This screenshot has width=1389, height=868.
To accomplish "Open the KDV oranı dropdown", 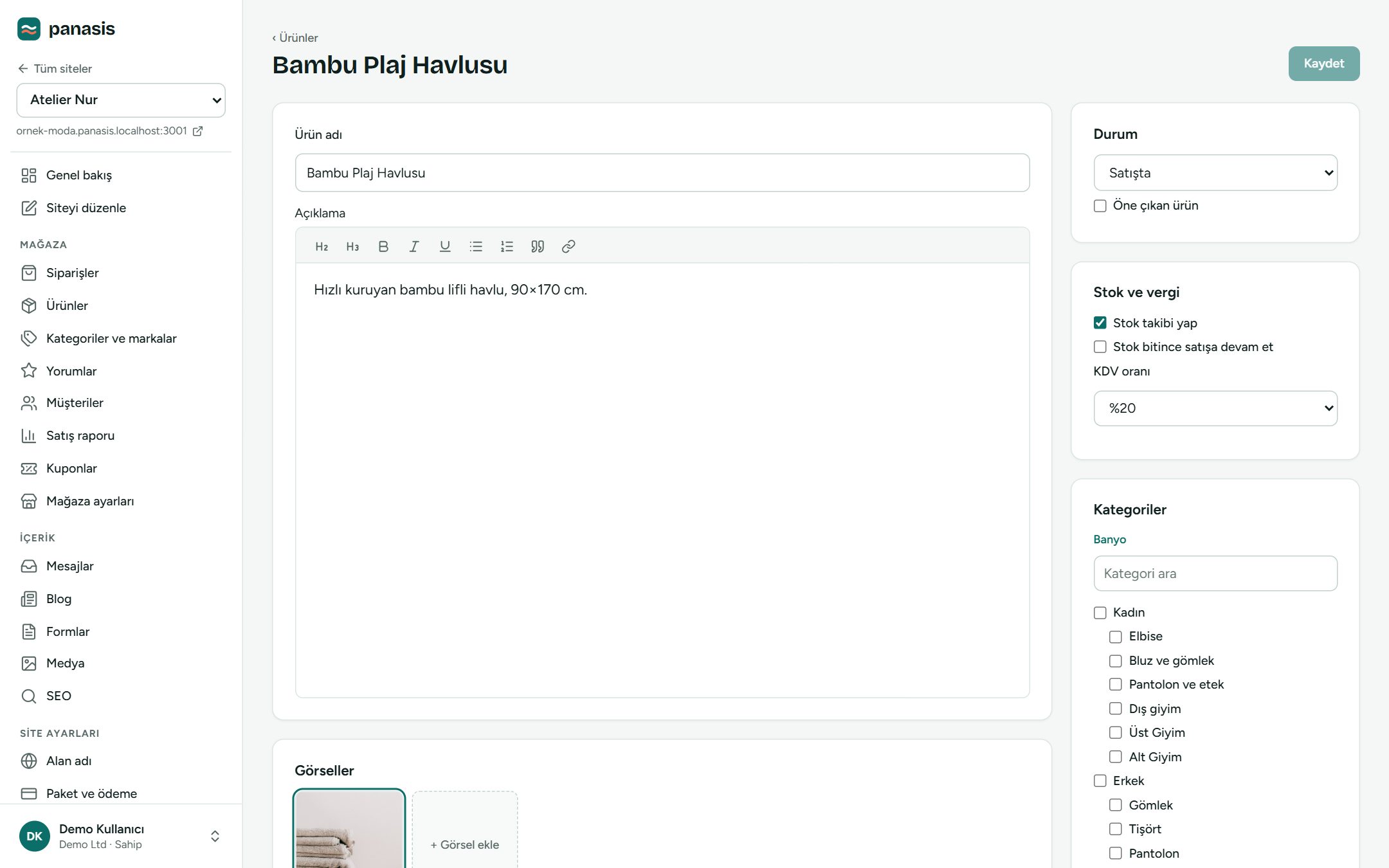I will tap(1215, 408).
